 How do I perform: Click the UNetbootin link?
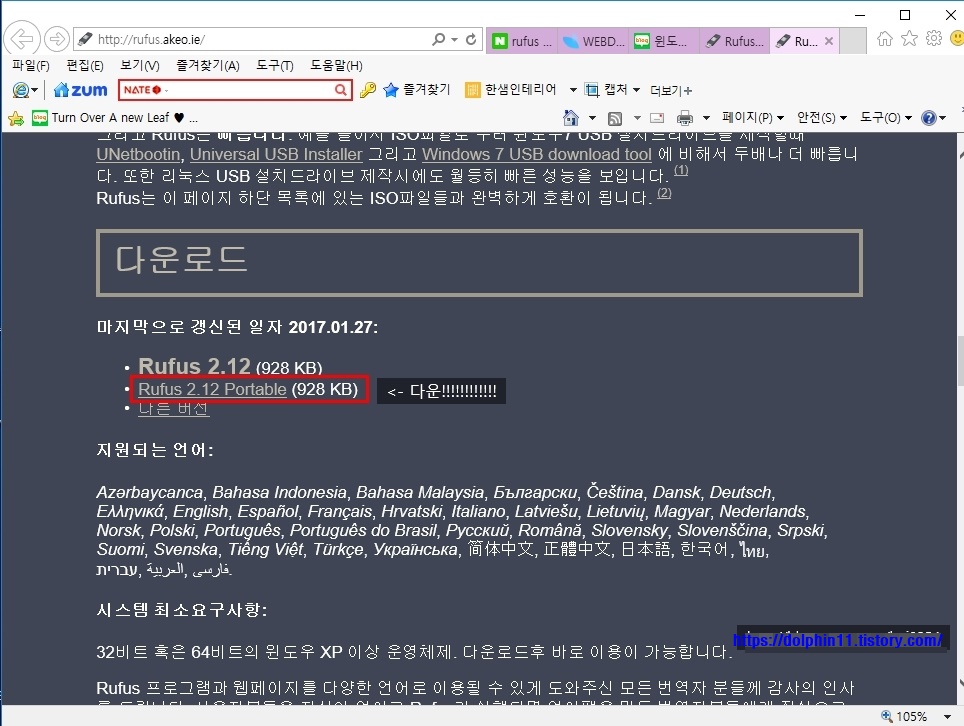[x=138, y=154]
